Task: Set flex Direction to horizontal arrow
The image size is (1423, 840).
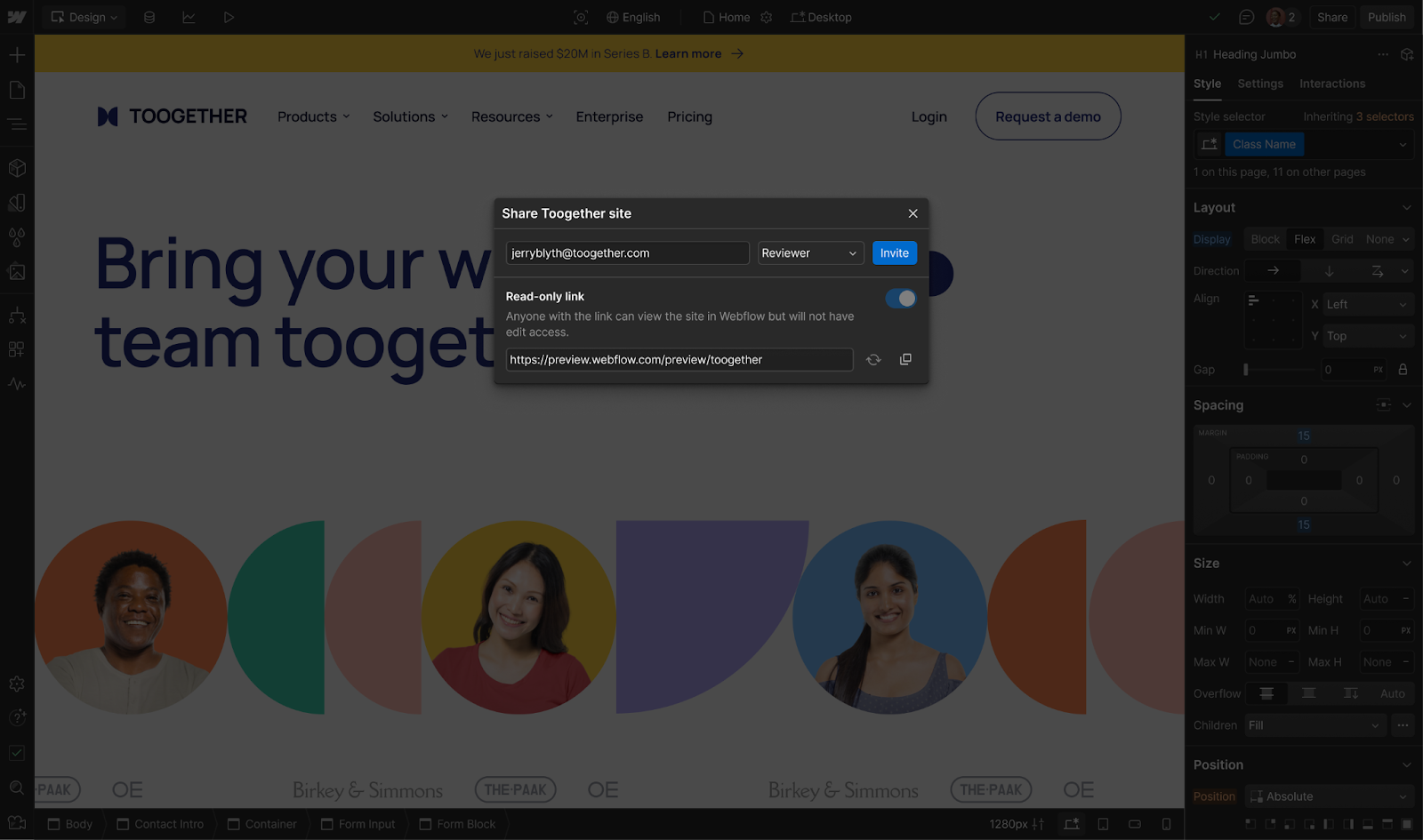Action: 1273,271
